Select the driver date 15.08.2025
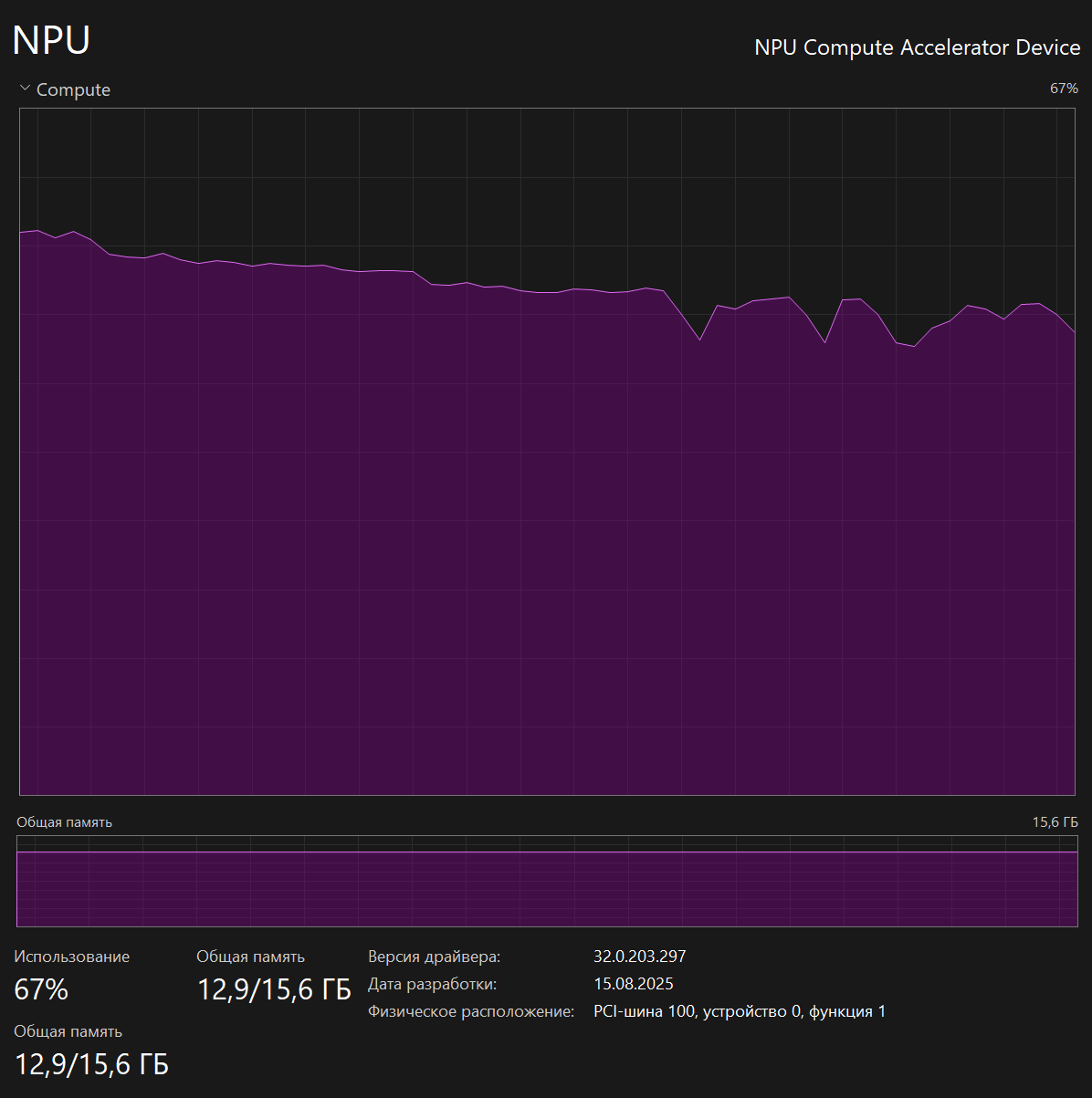 (x=633, y=984)
